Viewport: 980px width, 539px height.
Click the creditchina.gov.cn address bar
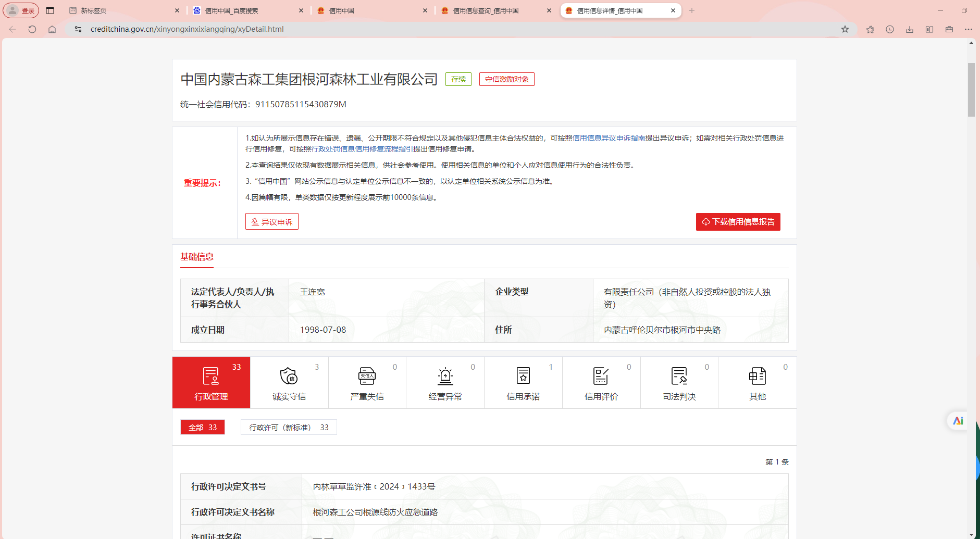[x=462, y=29]
